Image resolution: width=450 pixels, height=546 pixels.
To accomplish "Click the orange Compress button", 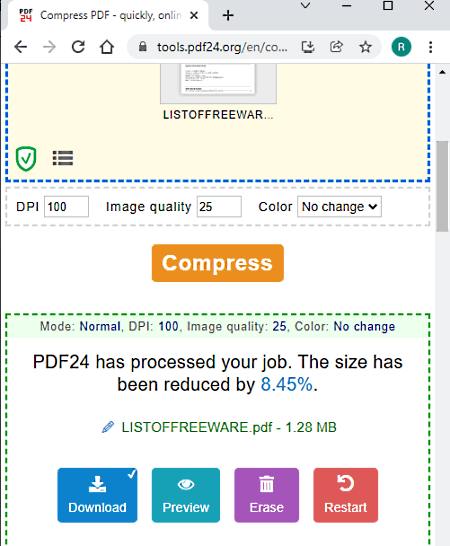I will coord(218,263).
